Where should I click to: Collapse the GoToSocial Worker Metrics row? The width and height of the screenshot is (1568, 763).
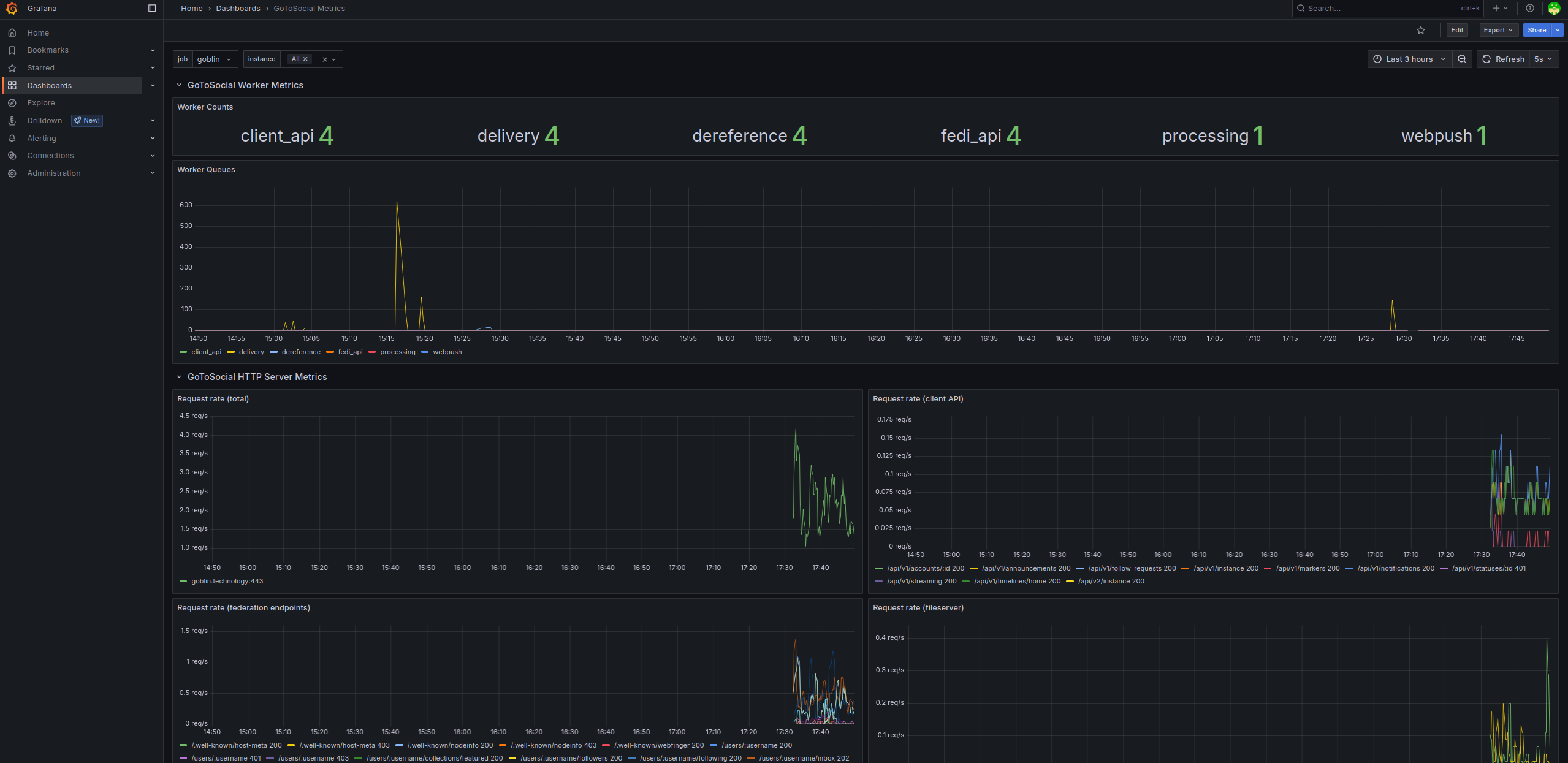(x=179, y=86)
